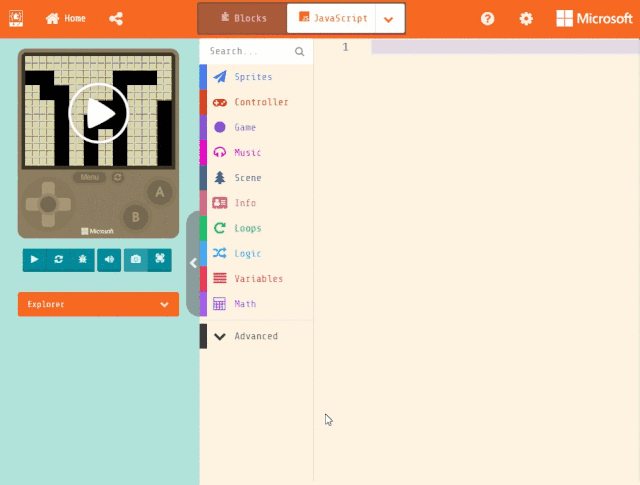Open the Music category
This screenshot has width=640, height=485.
256,153
